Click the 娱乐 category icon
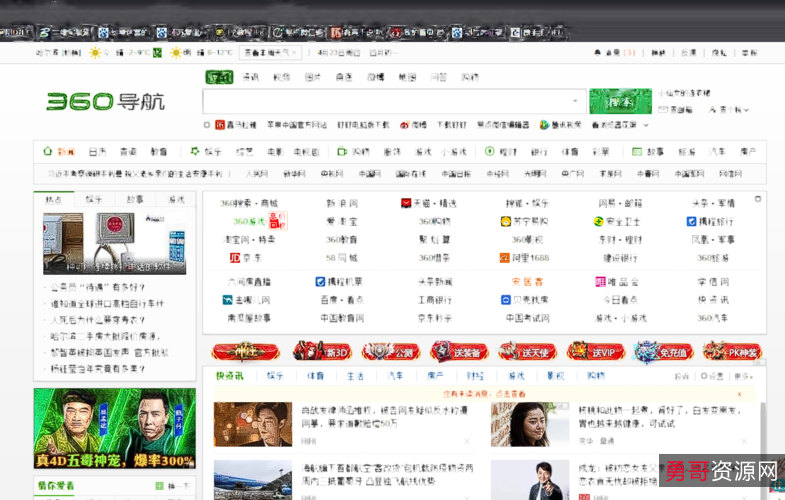 pos(195,151)
